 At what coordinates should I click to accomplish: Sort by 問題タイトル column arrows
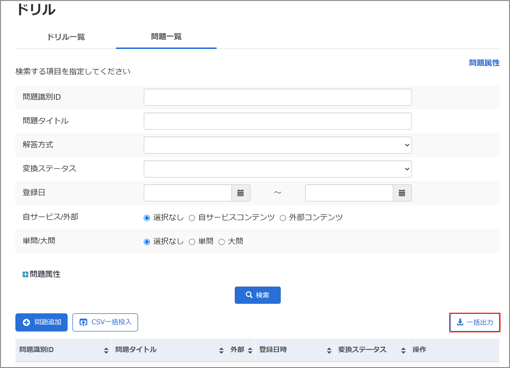coord(221,350)
